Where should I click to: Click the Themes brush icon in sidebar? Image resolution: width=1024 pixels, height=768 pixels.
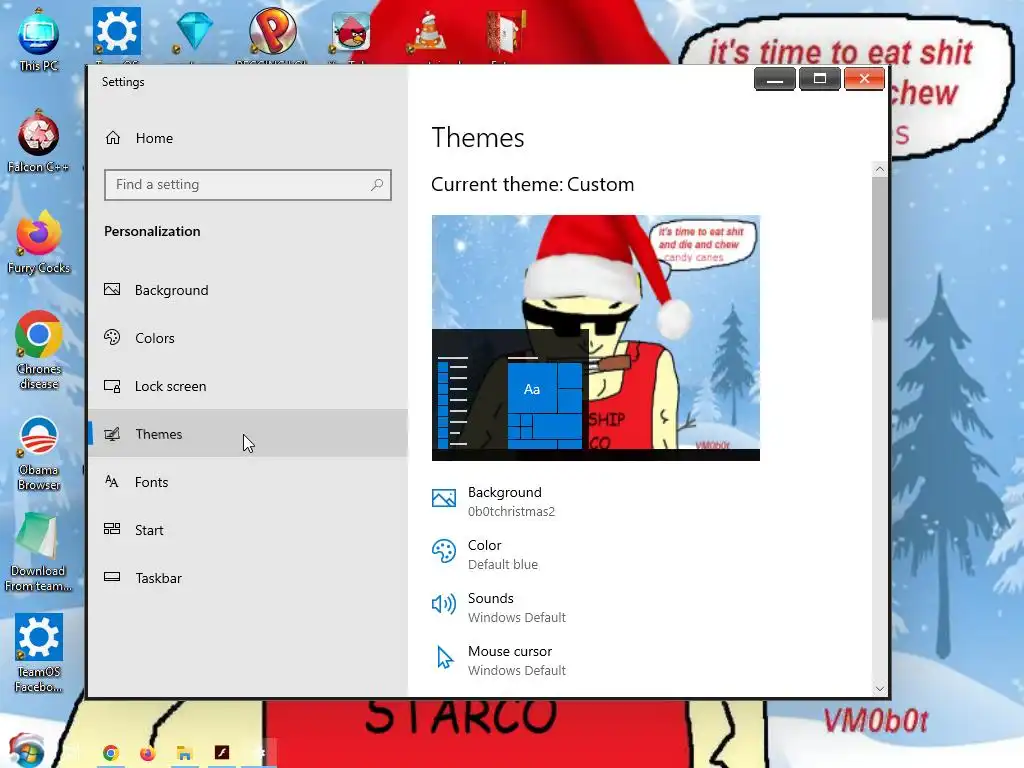tap(112, 434)
